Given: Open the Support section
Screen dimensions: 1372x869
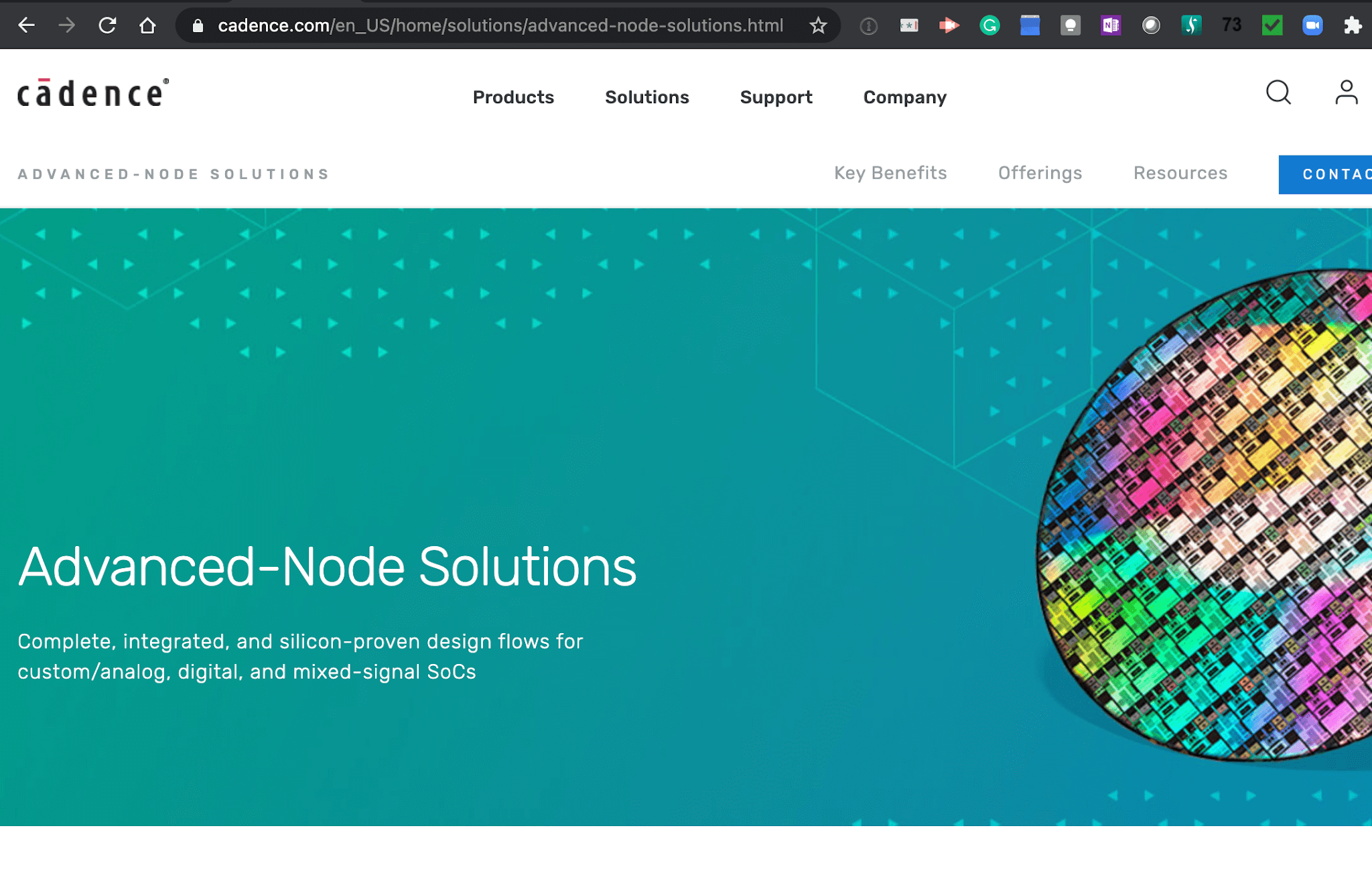Looking at the screenshot, I should [x=776, y=97].
